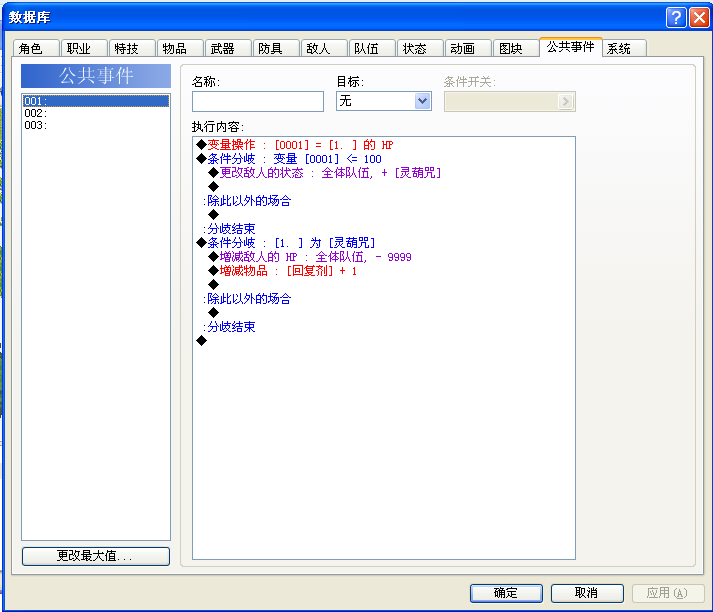The height and width of the screenshot is (612, 713).
Task: Open the 状态 tab
Action: (420, 48)
